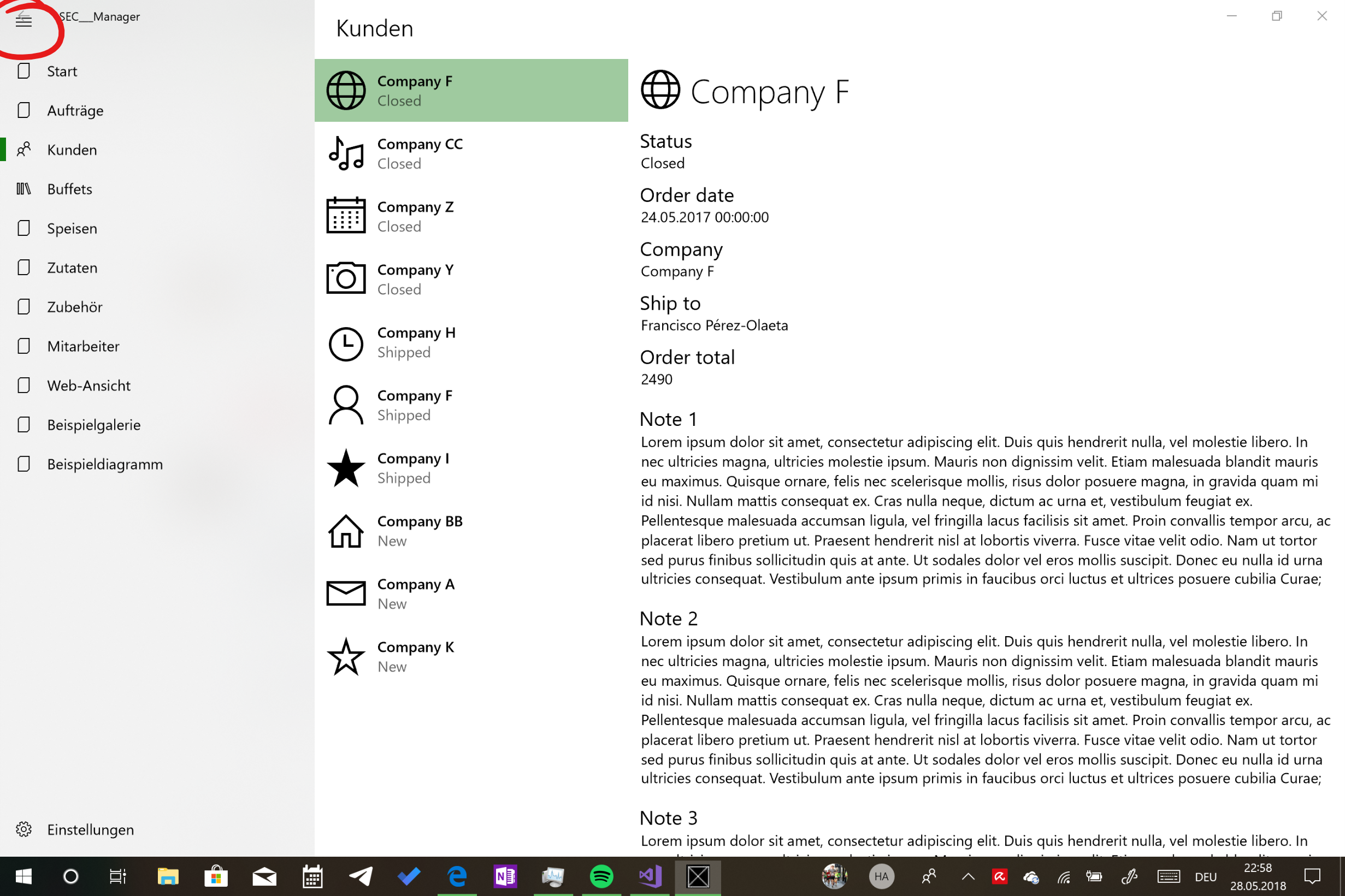Toggle the hamburger navigation menu

23,21
